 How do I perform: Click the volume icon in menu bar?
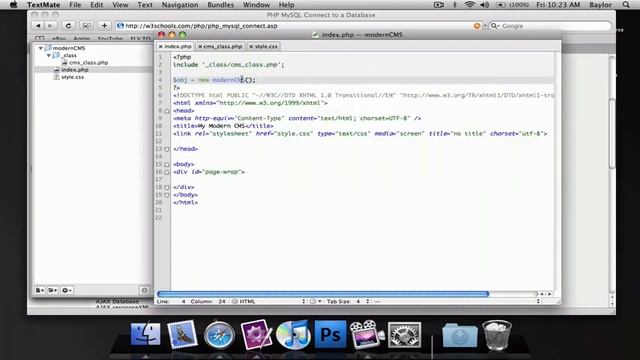point(485,5)
